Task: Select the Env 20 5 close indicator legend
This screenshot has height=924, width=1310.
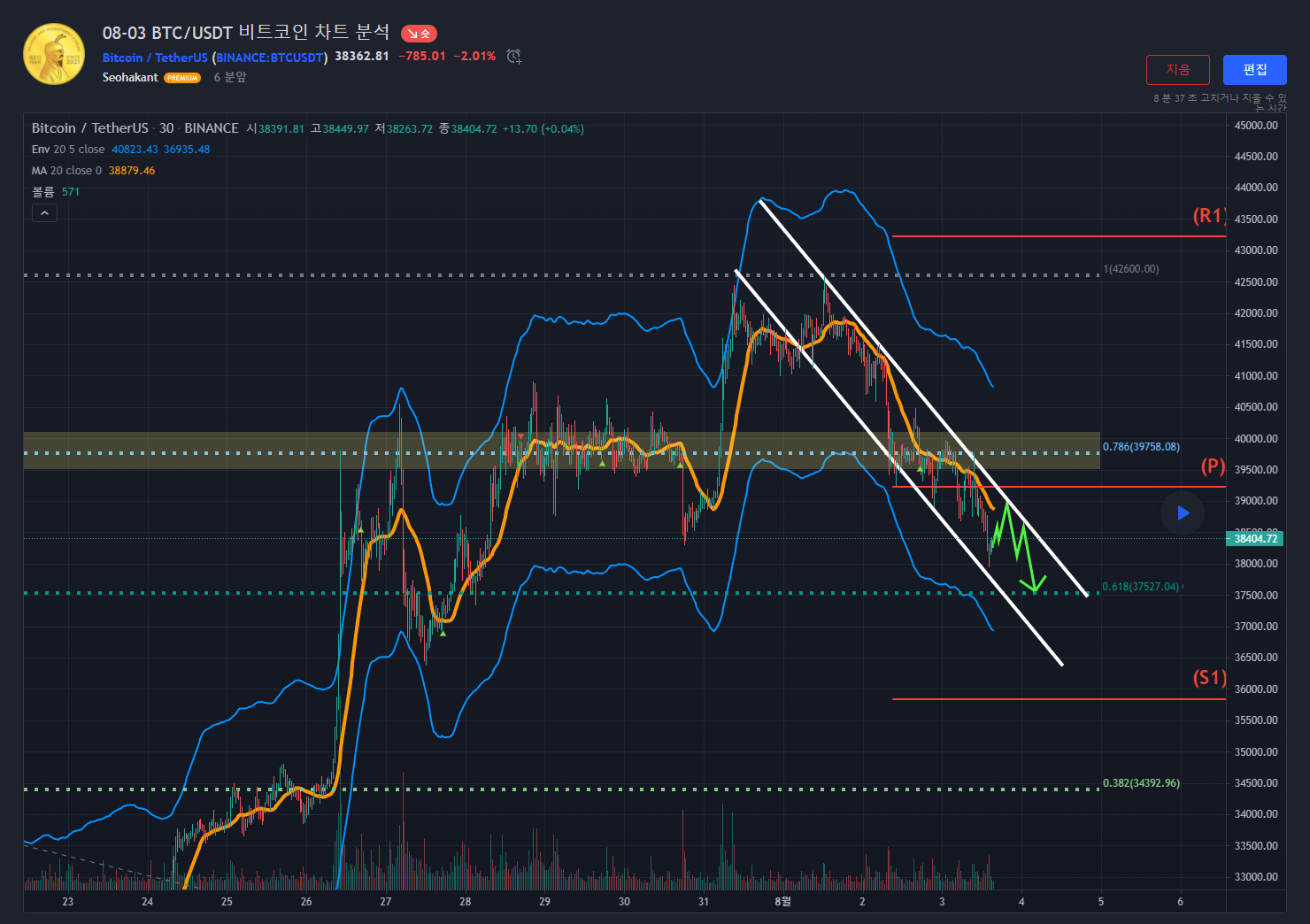Action: 68,150
